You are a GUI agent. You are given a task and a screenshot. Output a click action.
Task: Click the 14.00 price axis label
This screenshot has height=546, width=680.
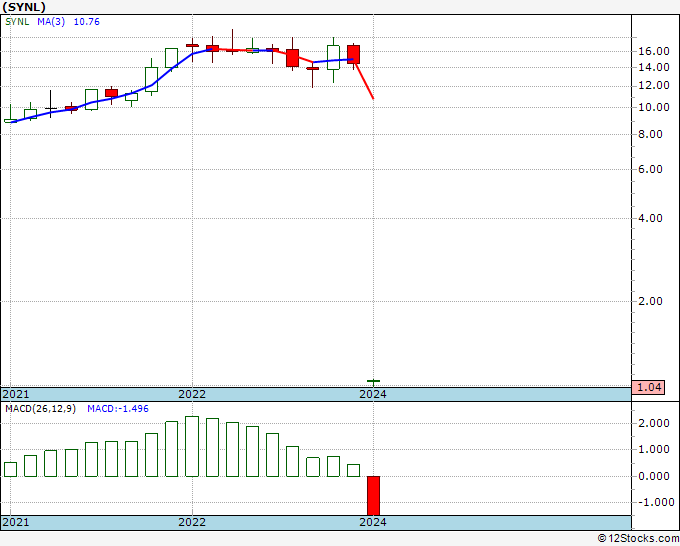coord(654,67)
